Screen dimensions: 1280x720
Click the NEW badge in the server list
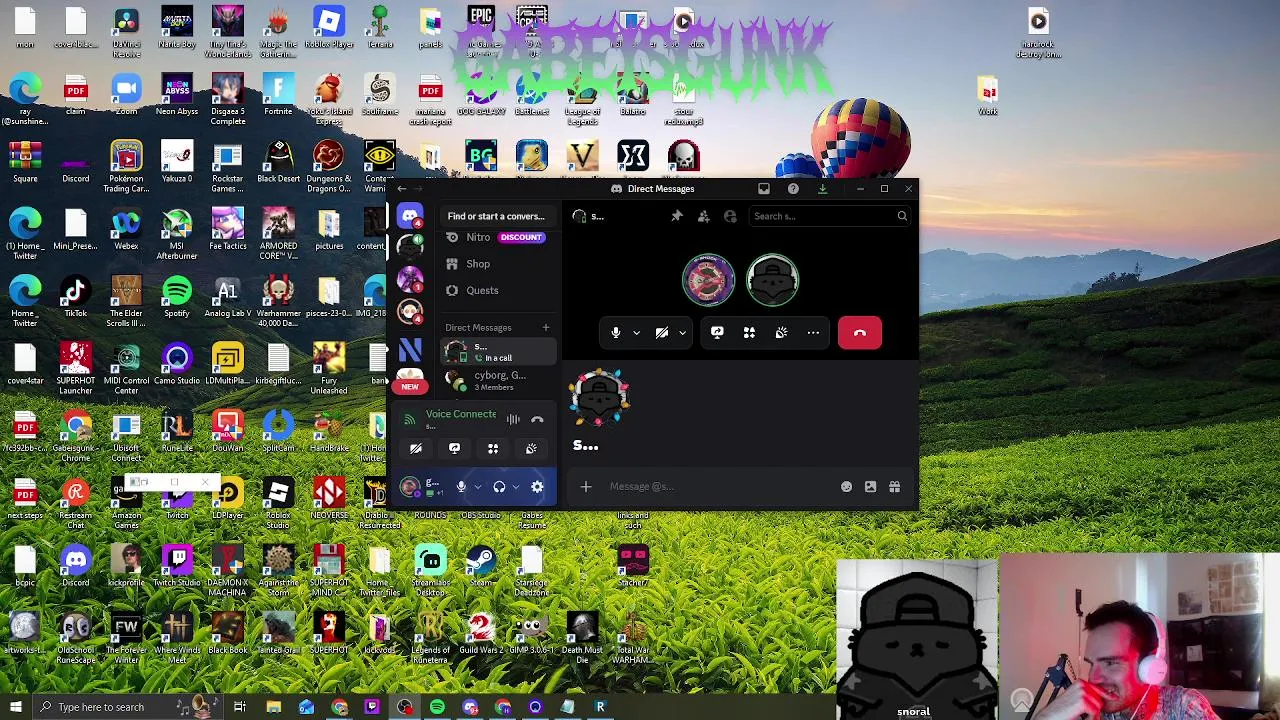[410, 387]
